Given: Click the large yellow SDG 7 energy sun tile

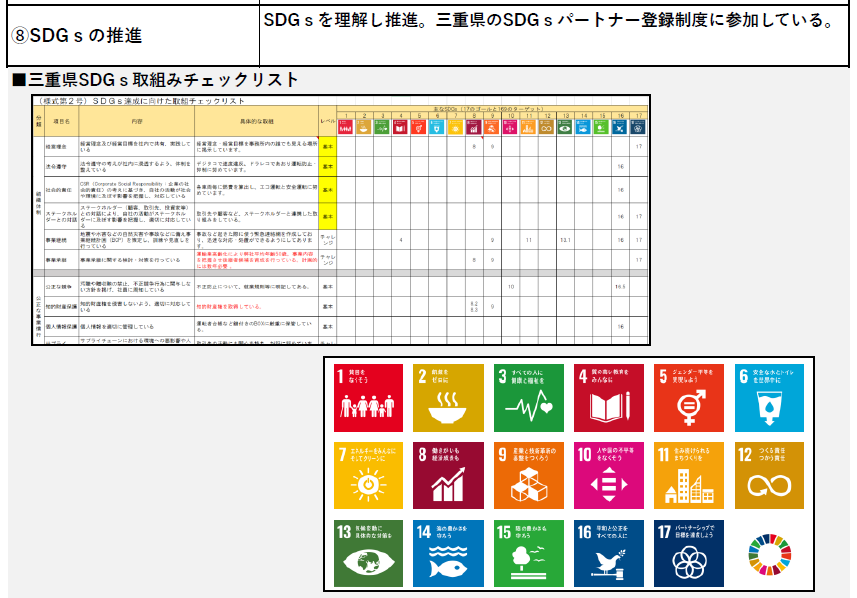Looking at the screenshot, I should coord(368,476).
